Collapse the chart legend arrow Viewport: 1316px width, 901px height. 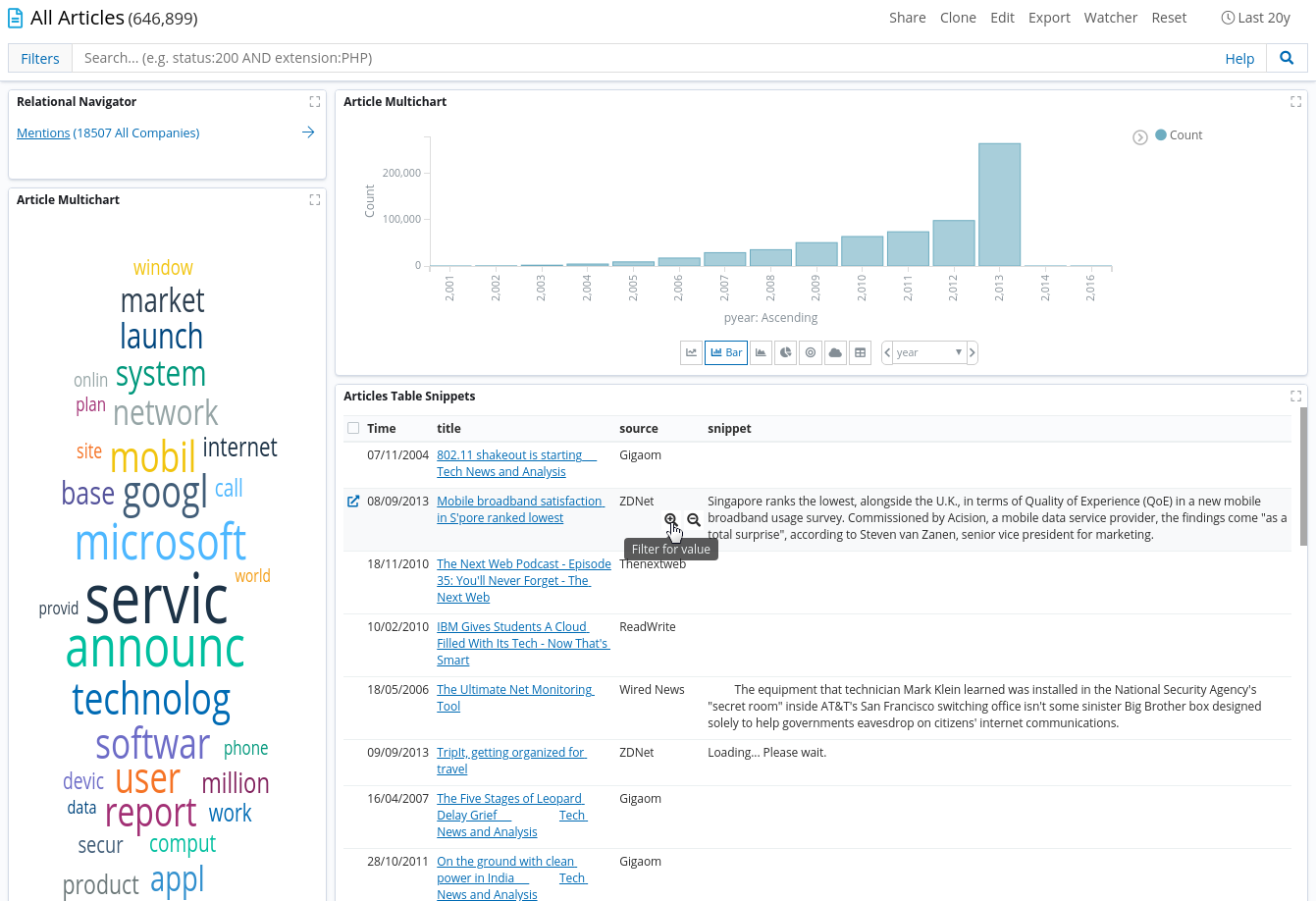click(1140, 137)
